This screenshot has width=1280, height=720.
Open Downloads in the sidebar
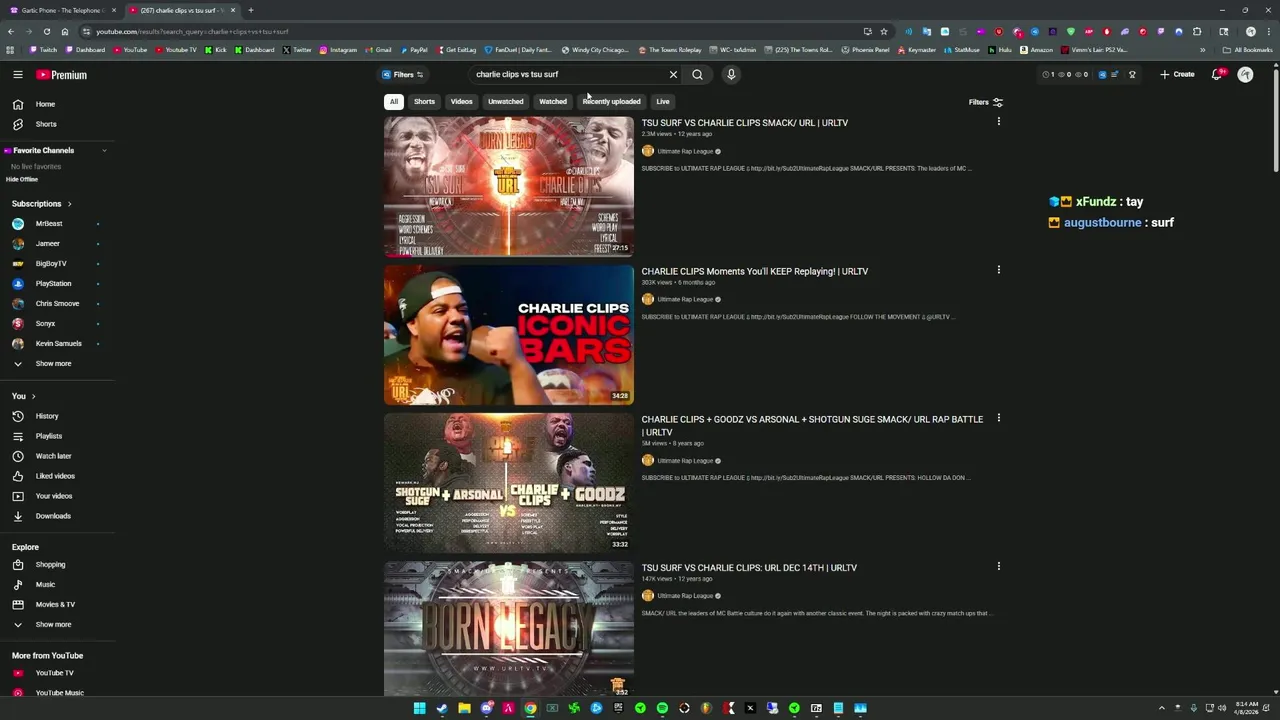pyautogui.click(x=56, y=516)
